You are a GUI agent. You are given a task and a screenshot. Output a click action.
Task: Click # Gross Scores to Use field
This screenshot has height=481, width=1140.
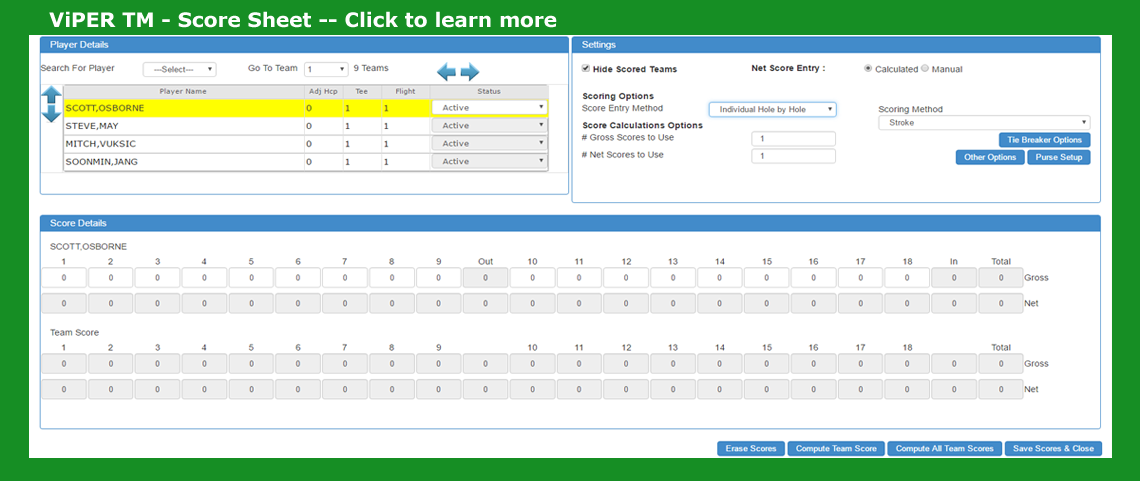(x=793, y=138)
